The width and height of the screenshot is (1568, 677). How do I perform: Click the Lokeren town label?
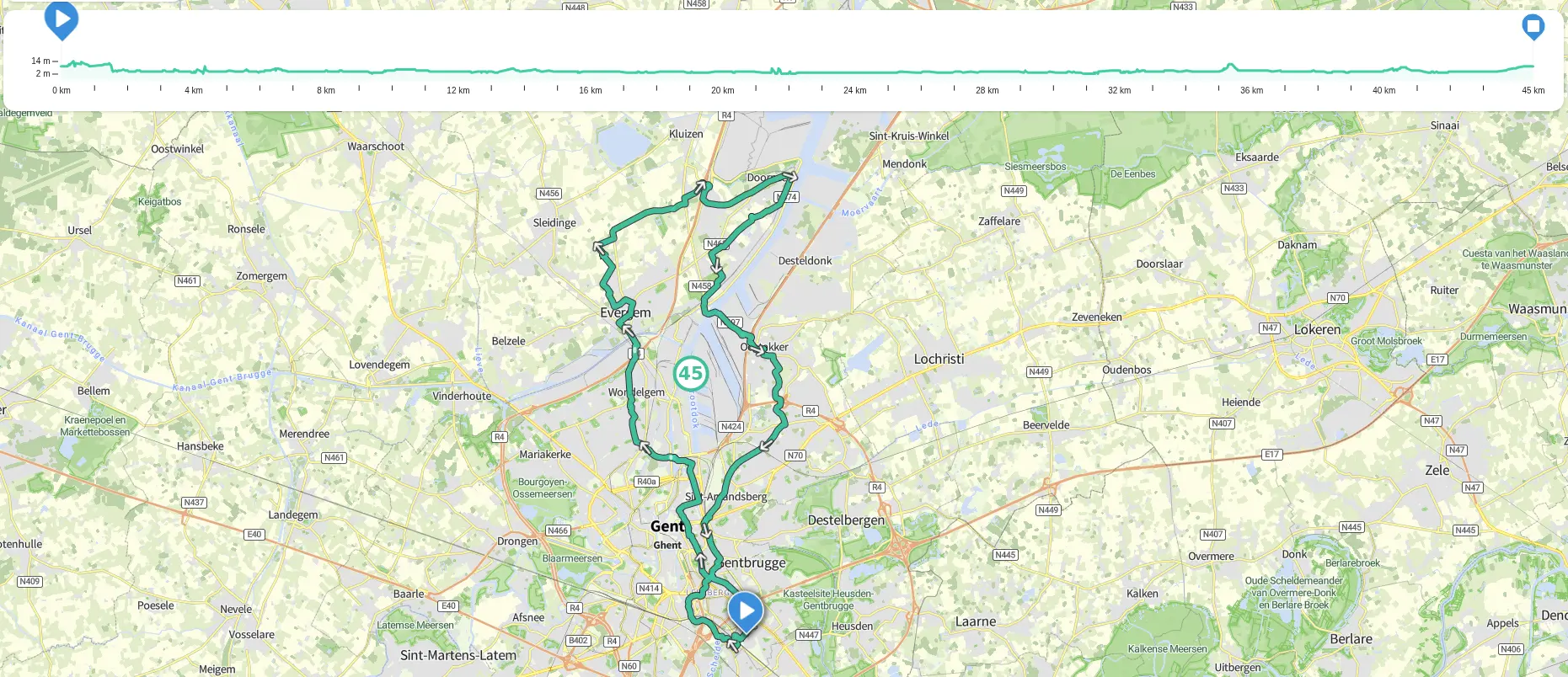1317,330
